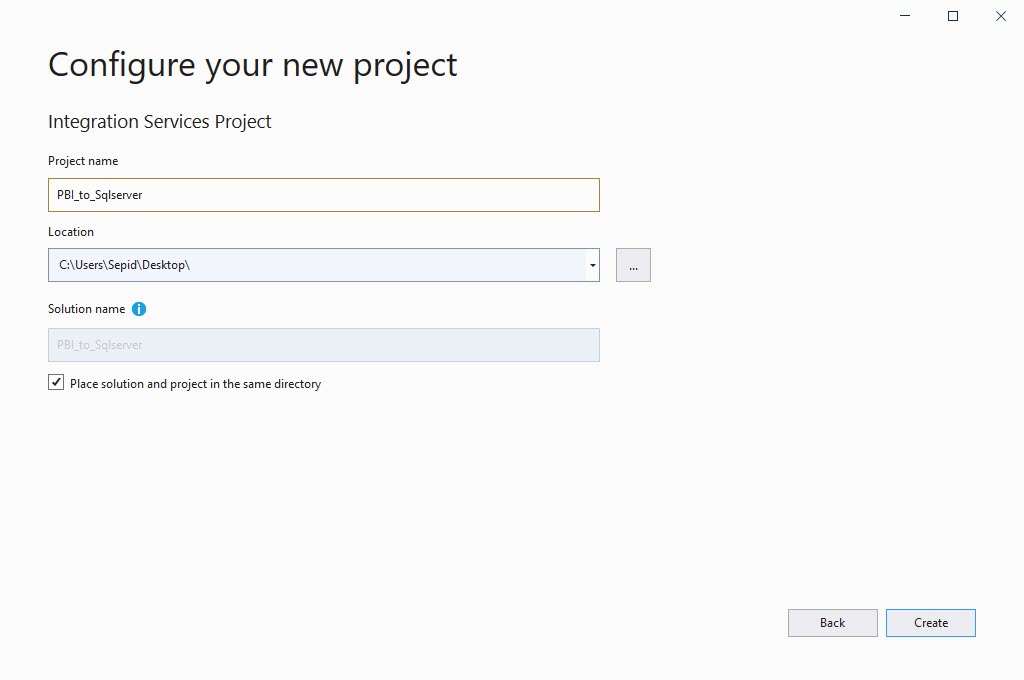1024x680 pixels.
Task: Open the Location browse (...) button
Action: point(633,265)
